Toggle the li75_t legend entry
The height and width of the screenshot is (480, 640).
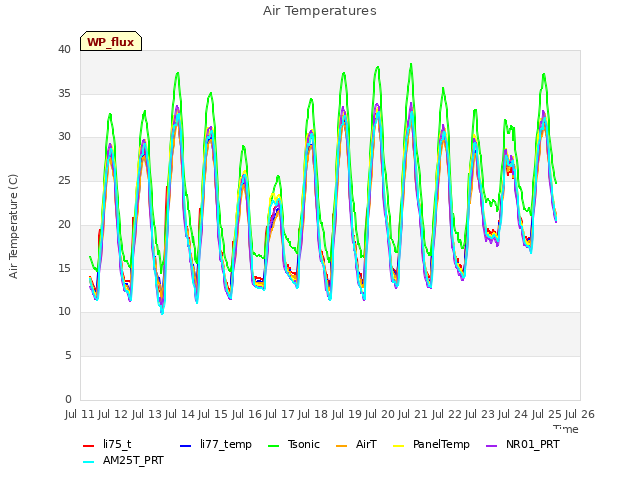pos(107,444)
